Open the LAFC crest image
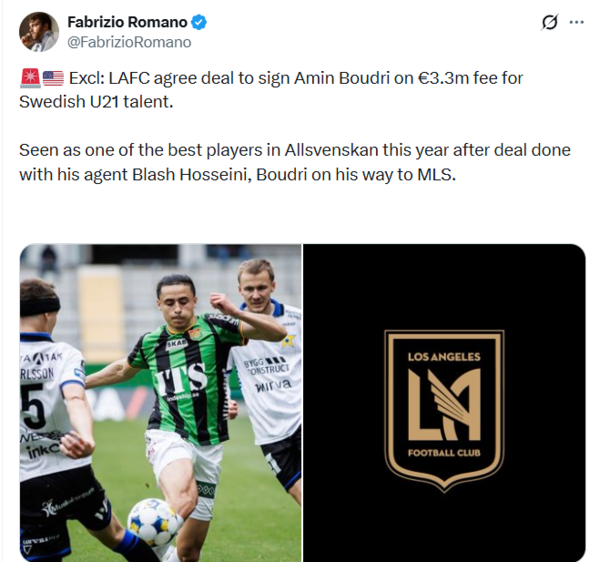 point(444,402)
